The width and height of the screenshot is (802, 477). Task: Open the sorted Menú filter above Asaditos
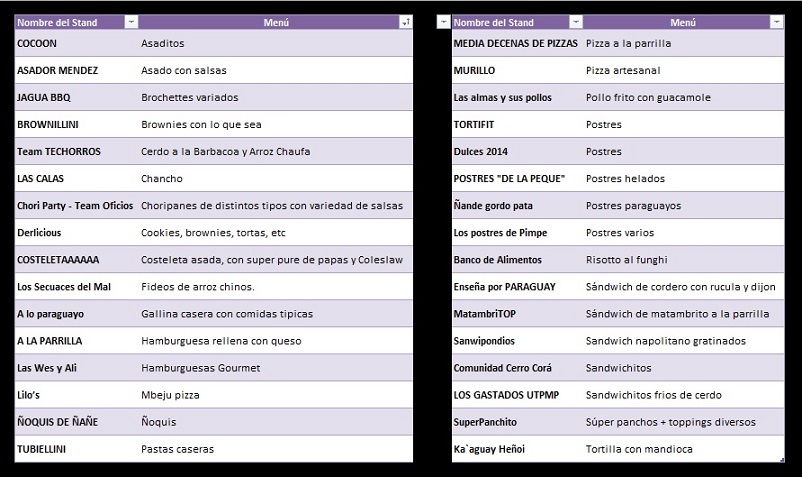click(x=405, y=22)
